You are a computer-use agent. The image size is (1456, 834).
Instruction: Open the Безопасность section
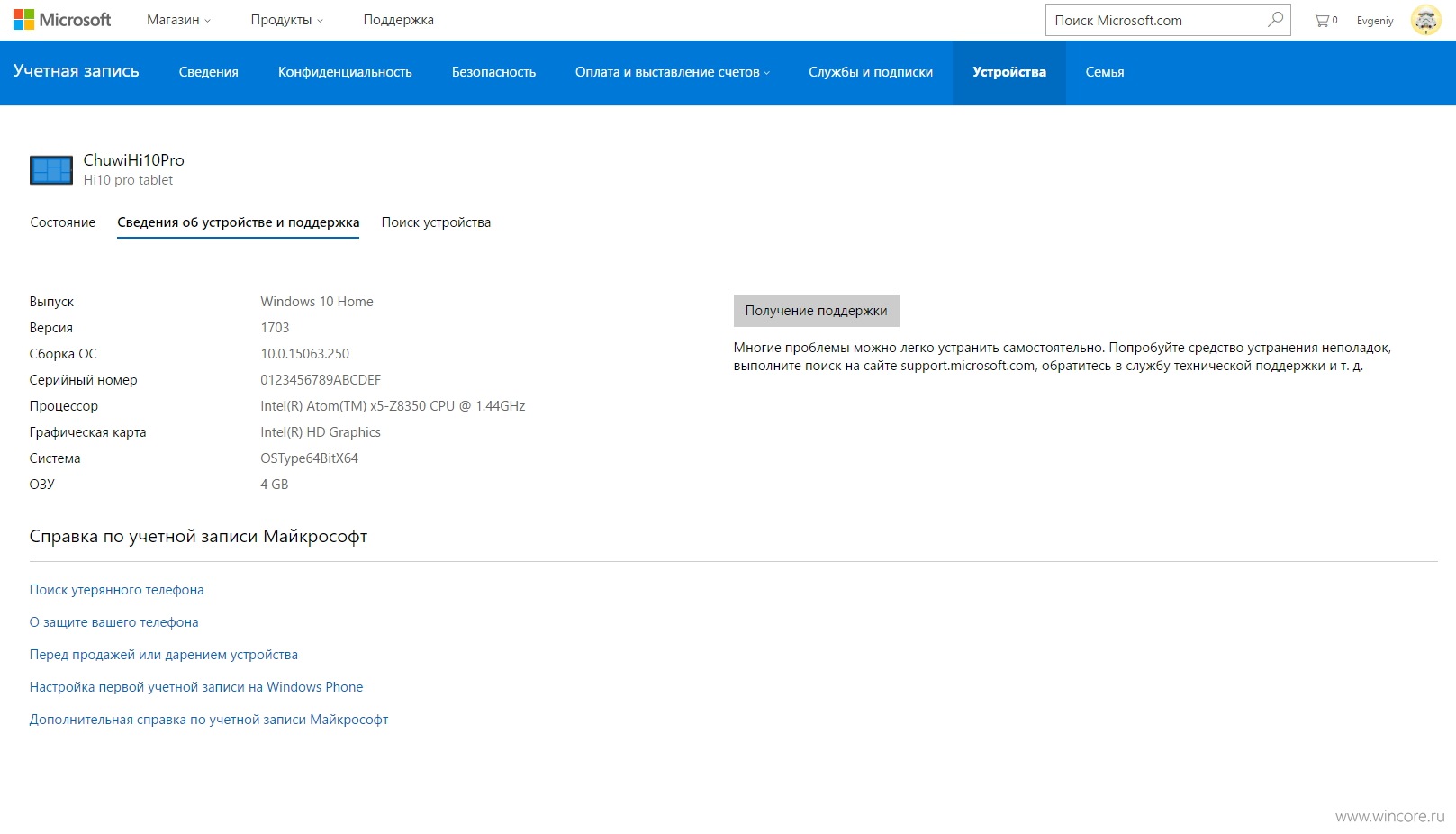point(493,72)
